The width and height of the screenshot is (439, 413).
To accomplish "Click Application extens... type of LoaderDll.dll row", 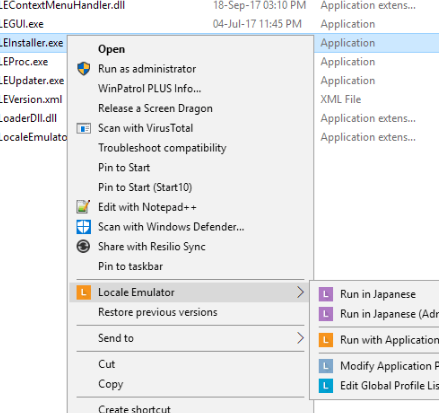I will tap(368, 118).
